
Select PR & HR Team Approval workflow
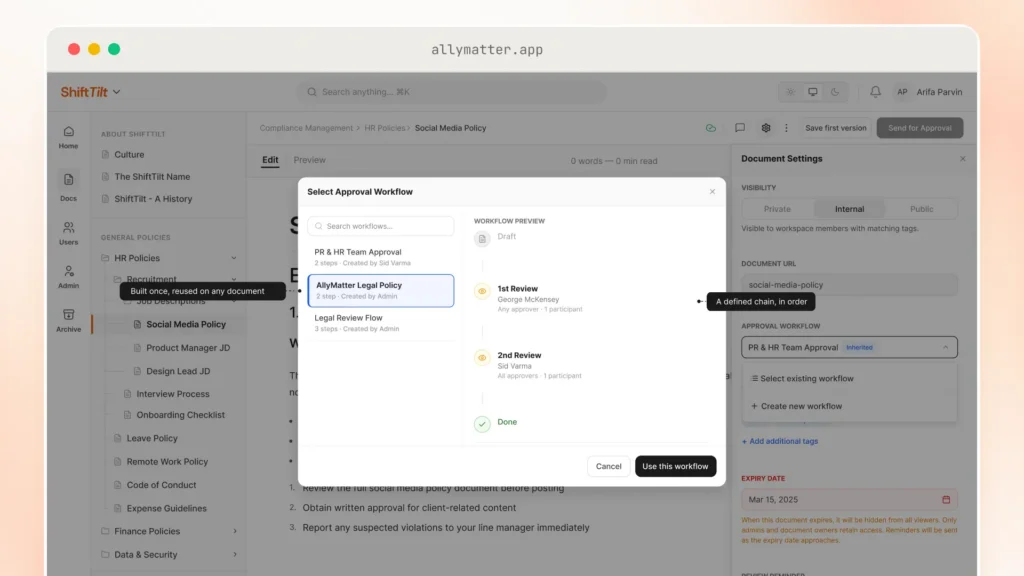381,257
